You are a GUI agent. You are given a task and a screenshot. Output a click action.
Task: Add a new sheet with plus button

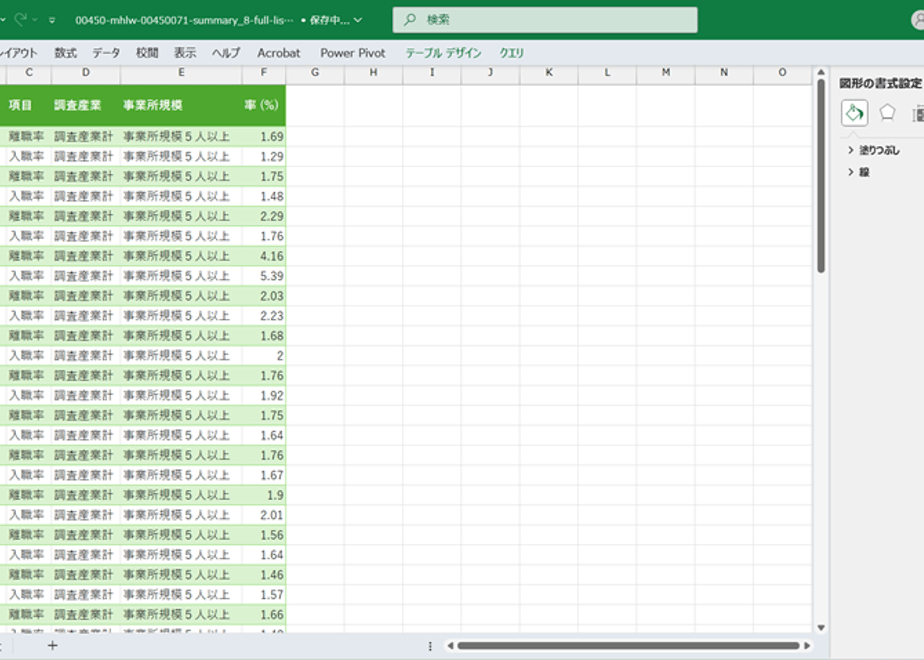point(52,646)
